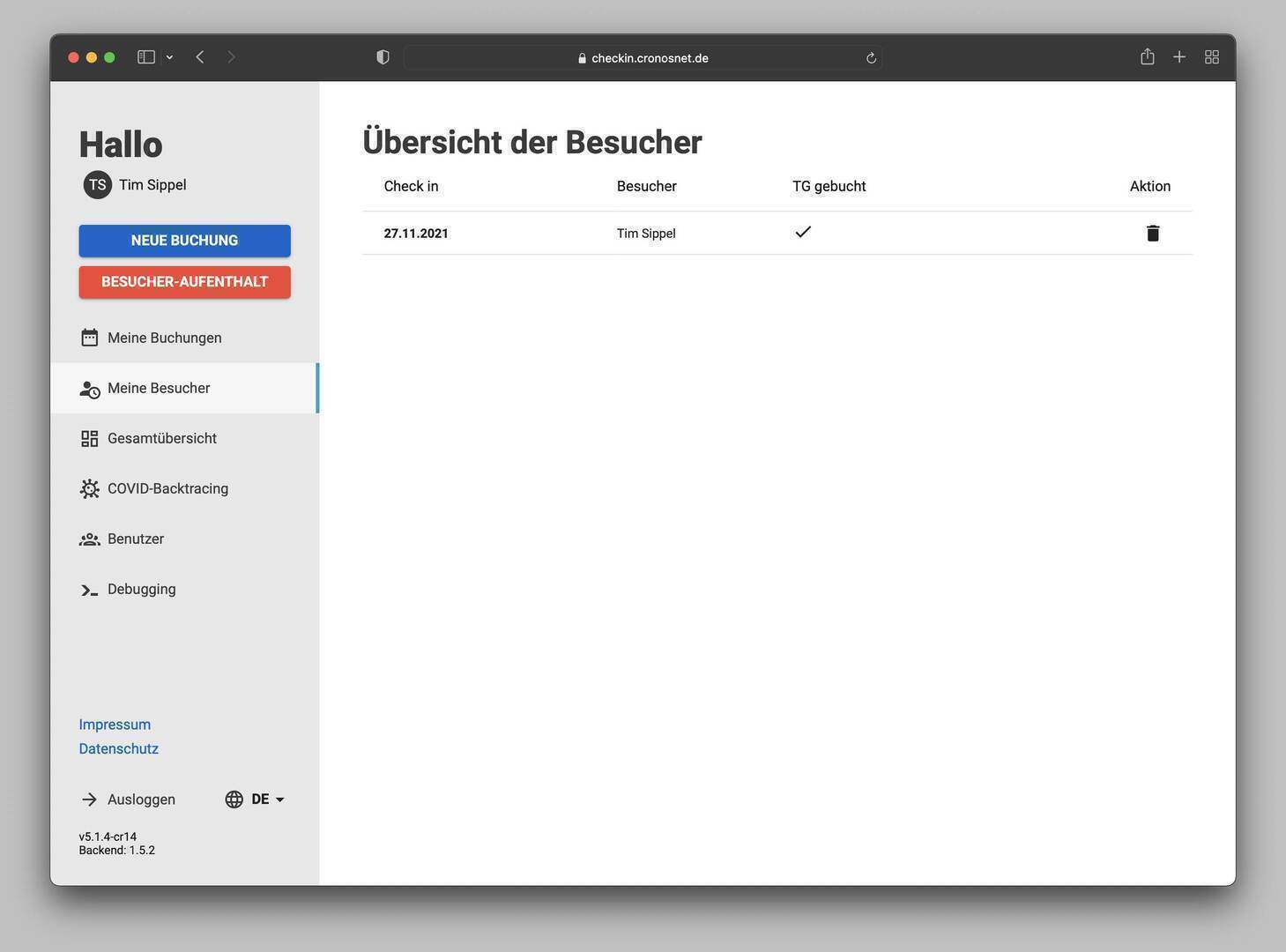Viewport: 1286px width, 952px height.
Task: Open the Impressum link
Action: 115,725
